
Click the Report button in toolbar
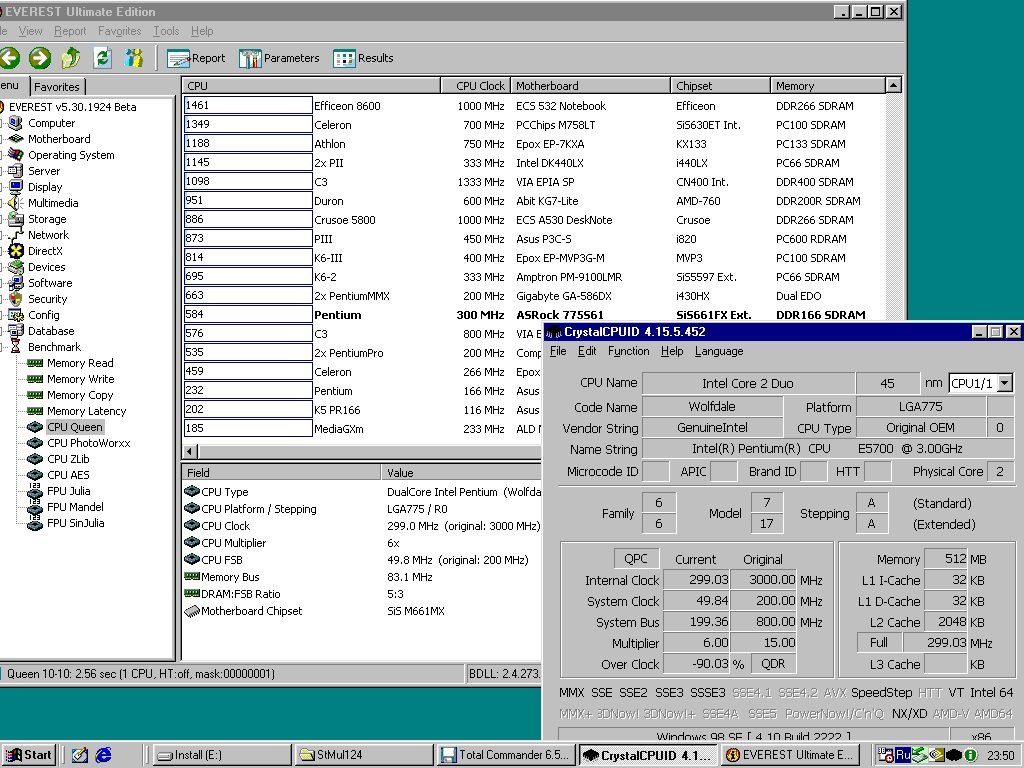(197, 58)
